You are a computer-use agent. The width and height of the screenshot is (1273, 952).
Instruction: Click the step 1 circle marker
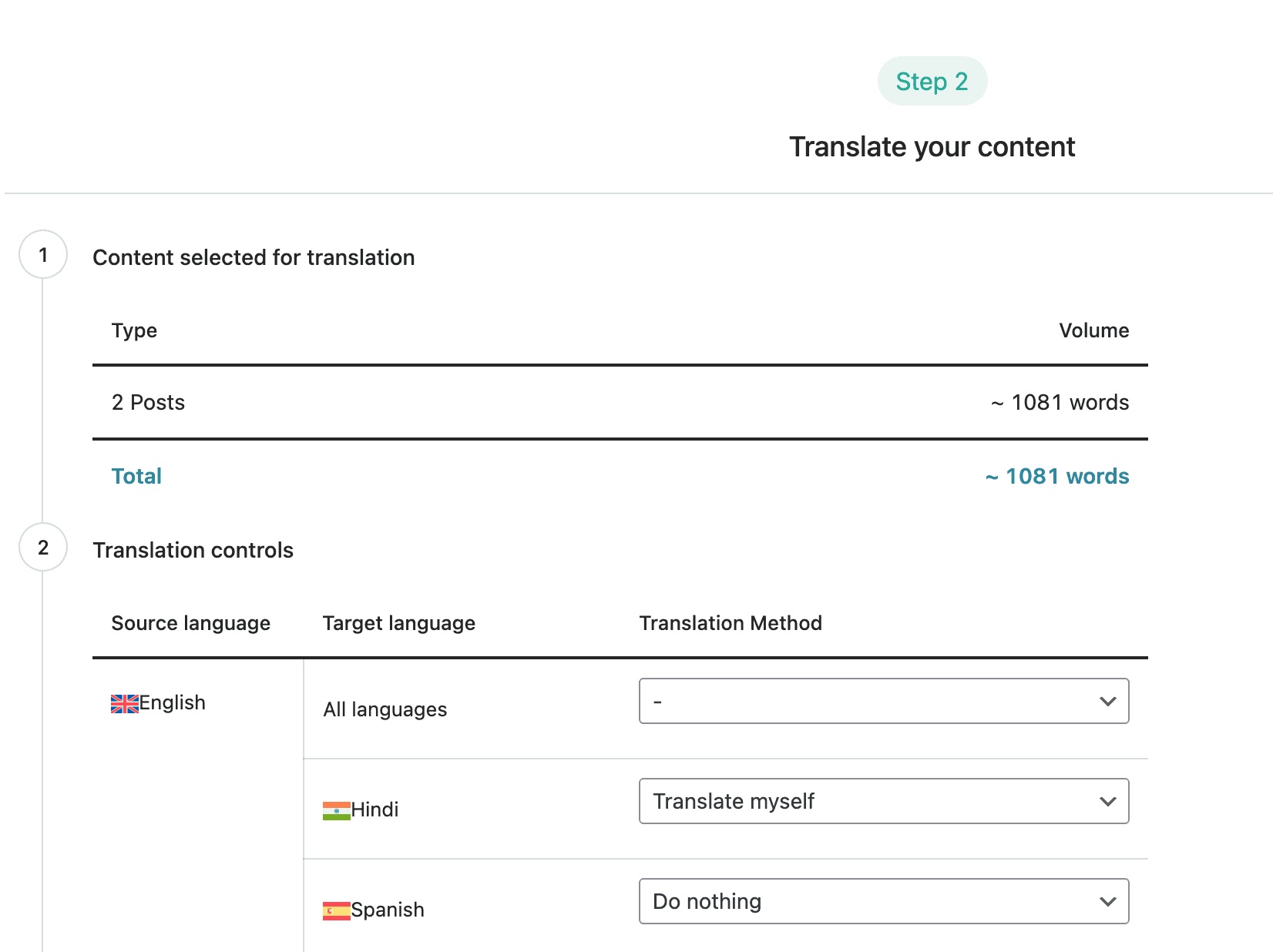tap(43, 254)
